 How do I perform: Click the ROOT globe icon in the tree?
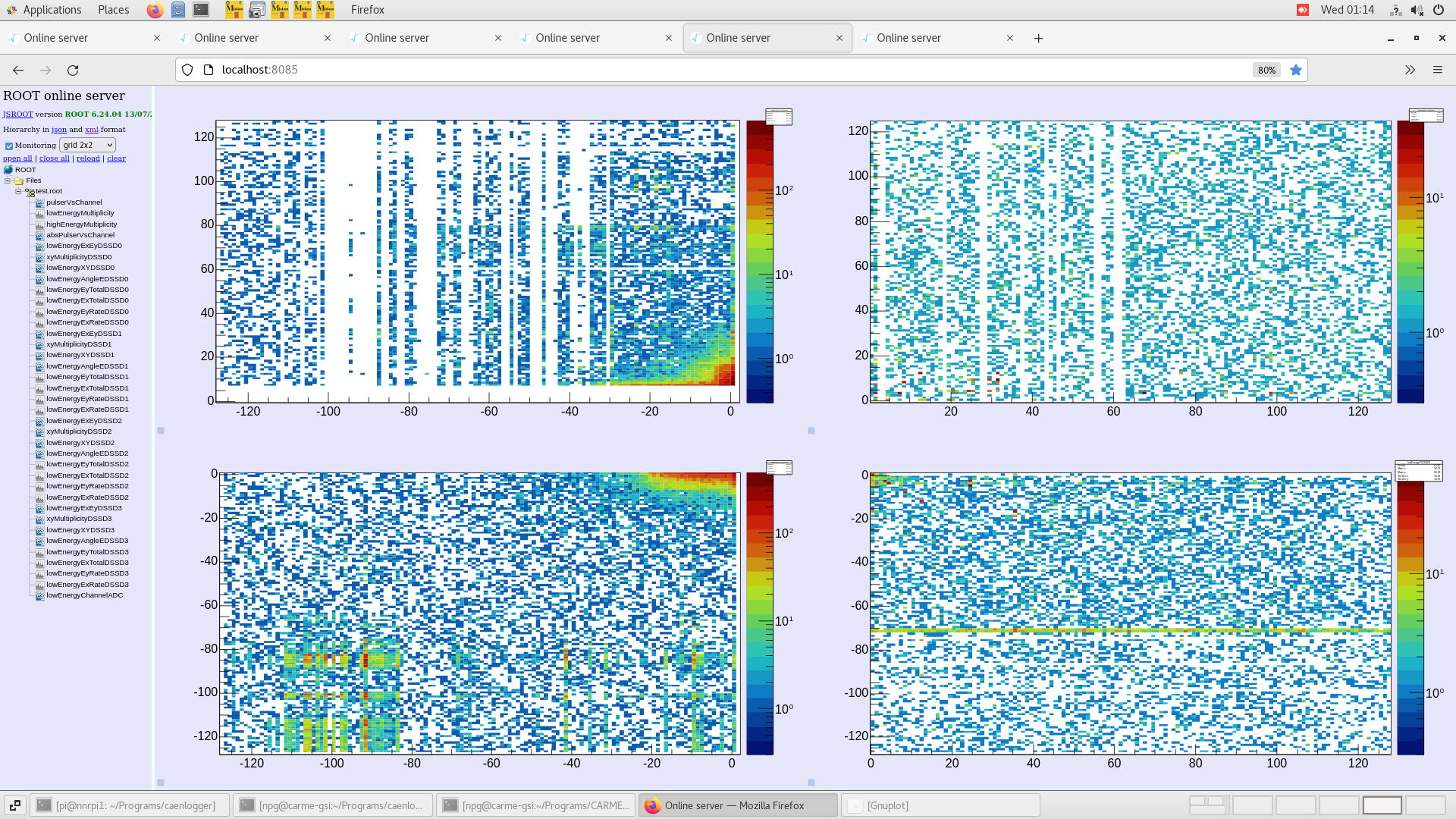pyautogui.click(x=8, y=170)
